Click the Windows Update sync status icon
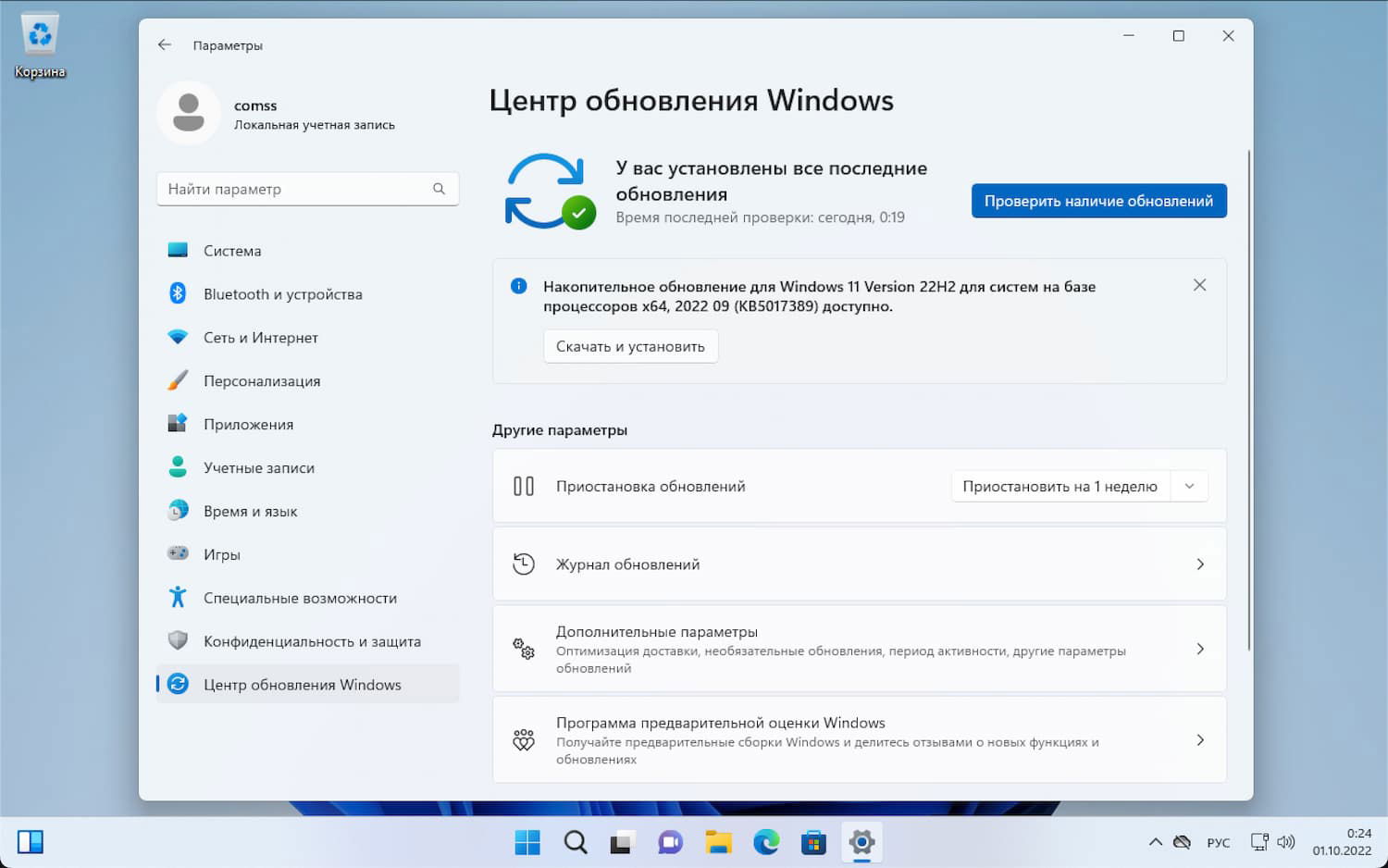 [550, 192]
